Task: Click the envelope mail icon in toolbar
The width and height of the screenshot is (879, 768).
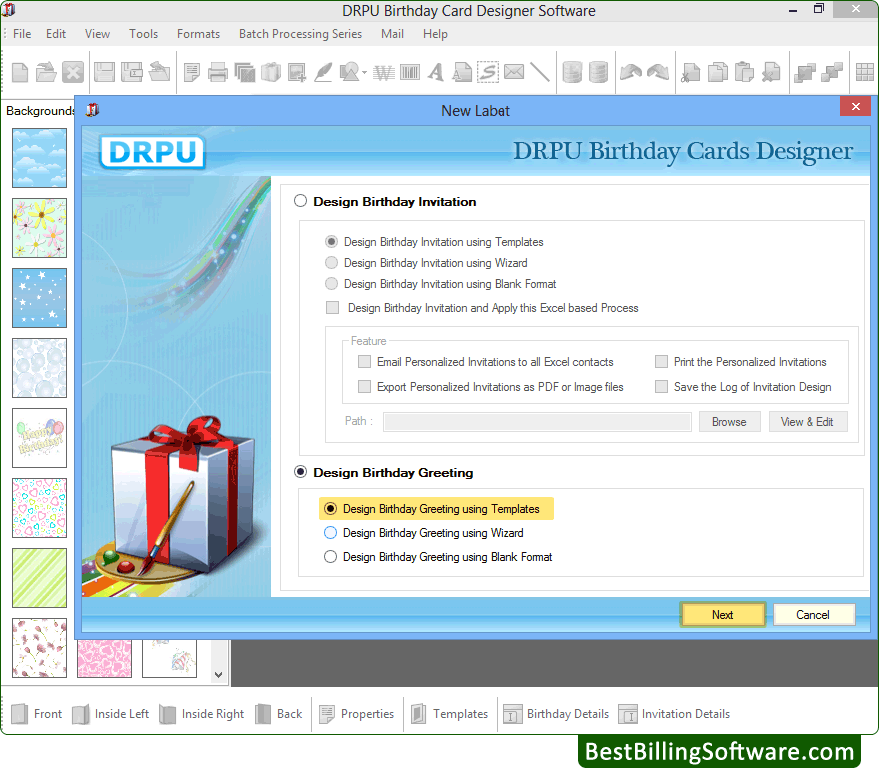Action: (514, 72)
